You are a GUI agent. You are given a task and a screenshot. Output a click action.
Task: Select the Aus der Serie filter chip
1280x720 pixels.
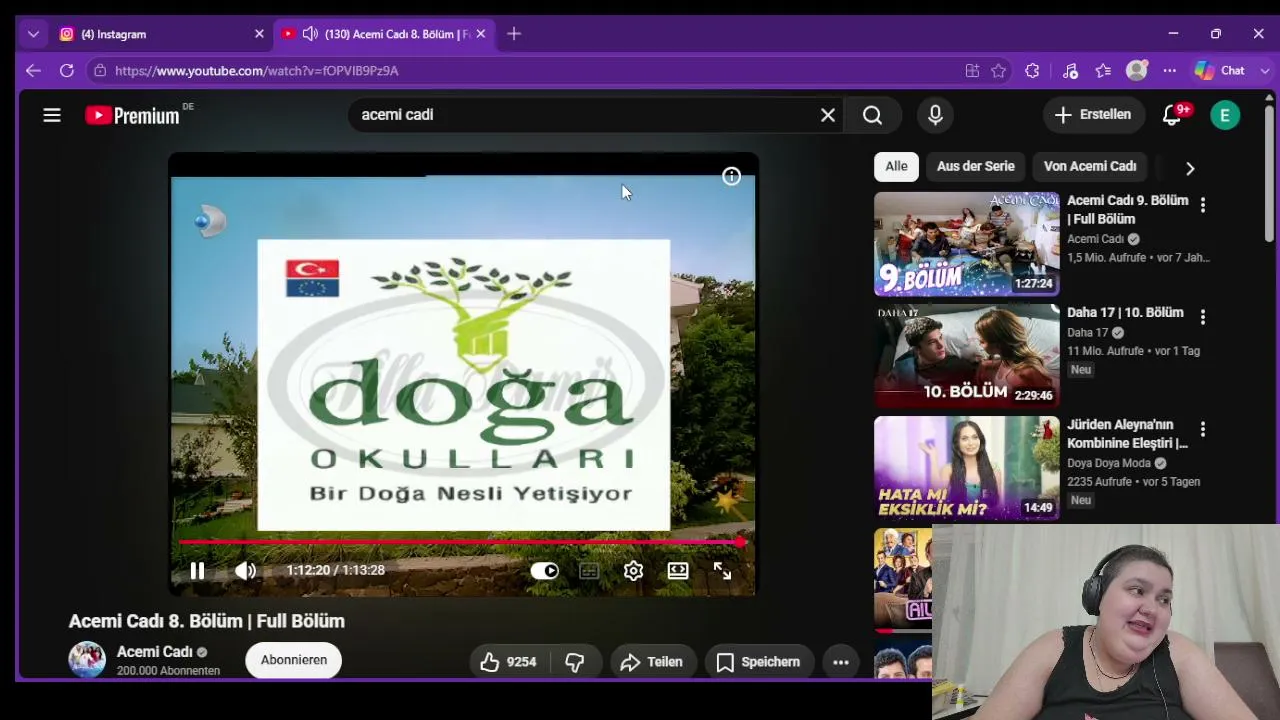click(x=976, y=167)
